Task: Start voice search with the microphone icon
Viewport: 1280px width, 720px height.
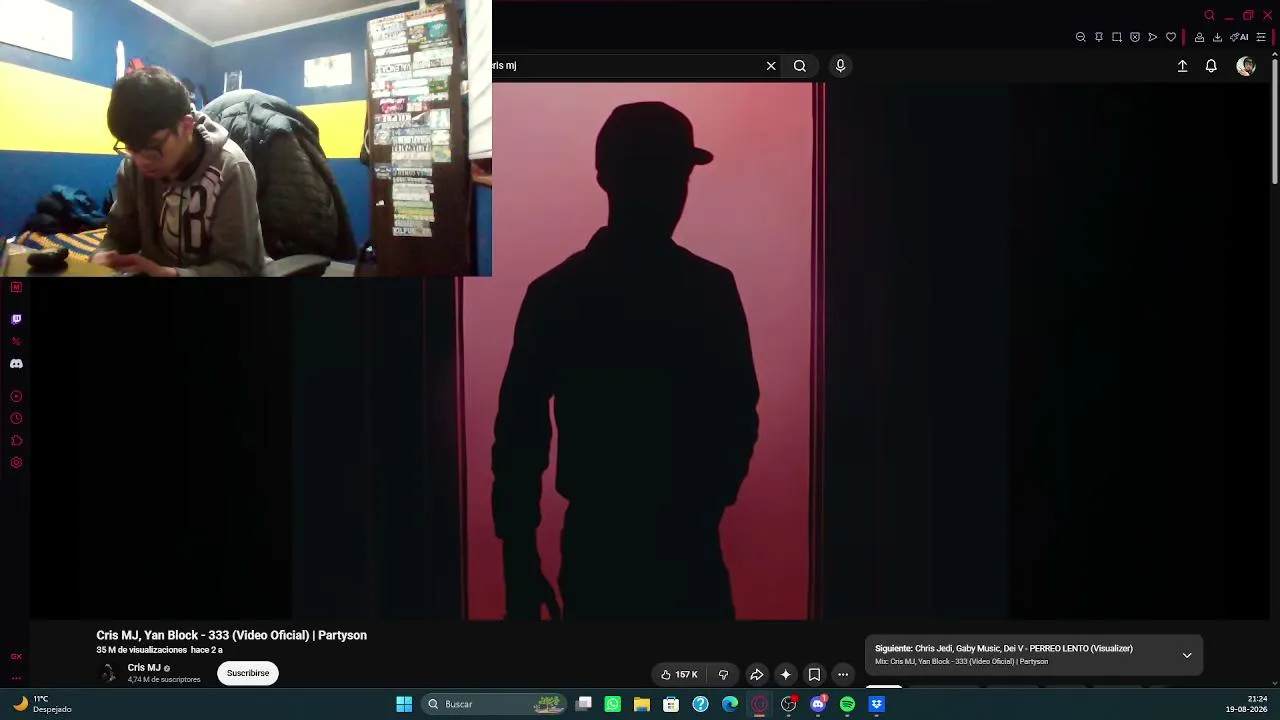Action: click(x=840, y=66)
